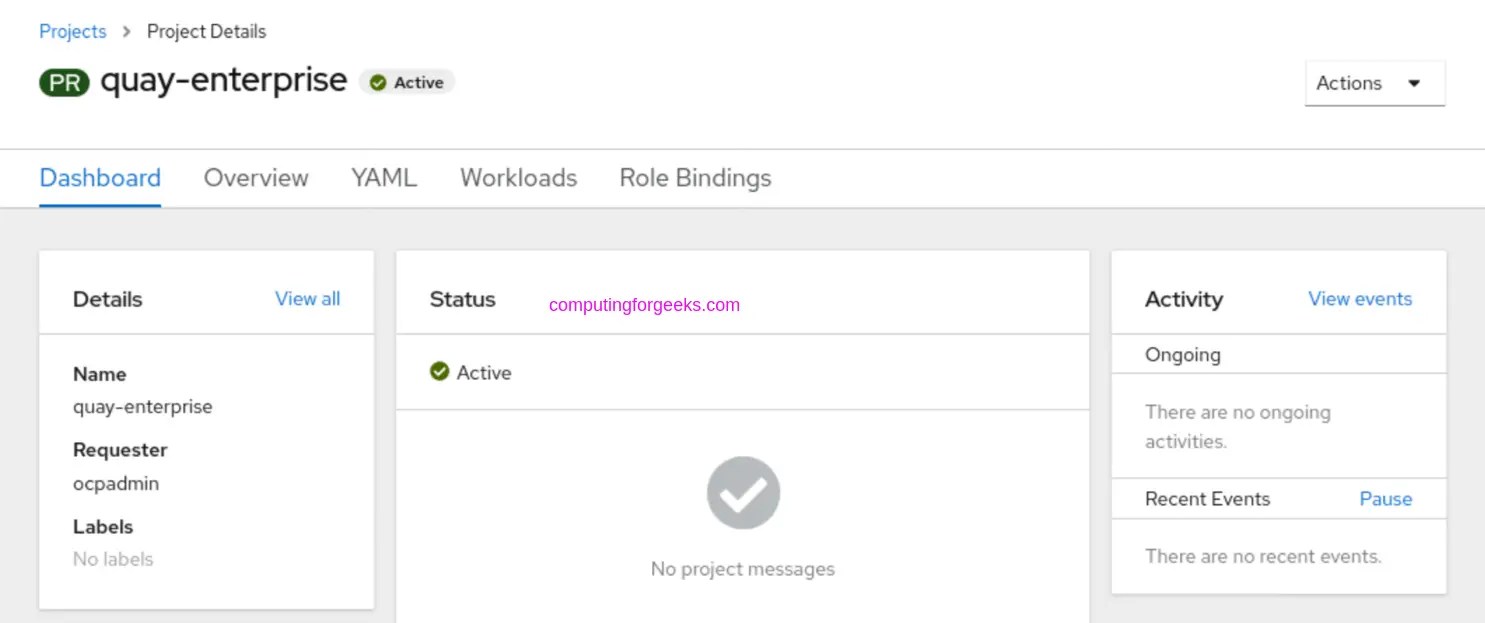Click the Ongoing section in Activity panel
The height and width of the screenshot is (623, 1485).
pyautogui.click(x=1183, y=354)
